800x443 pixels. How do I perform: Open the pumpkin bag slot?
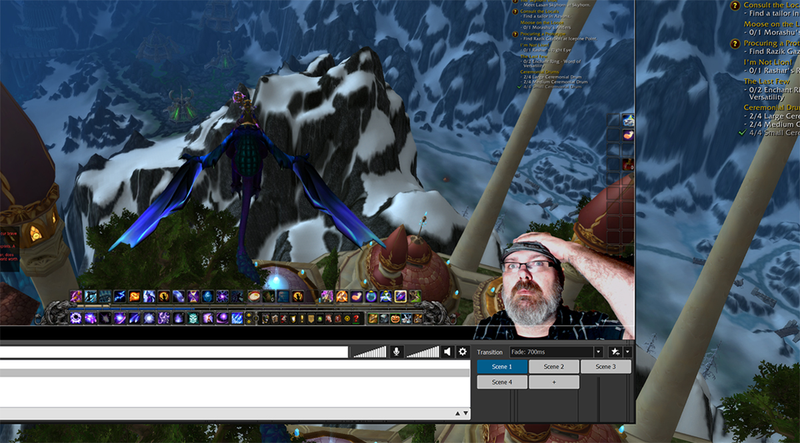[395, 318]
